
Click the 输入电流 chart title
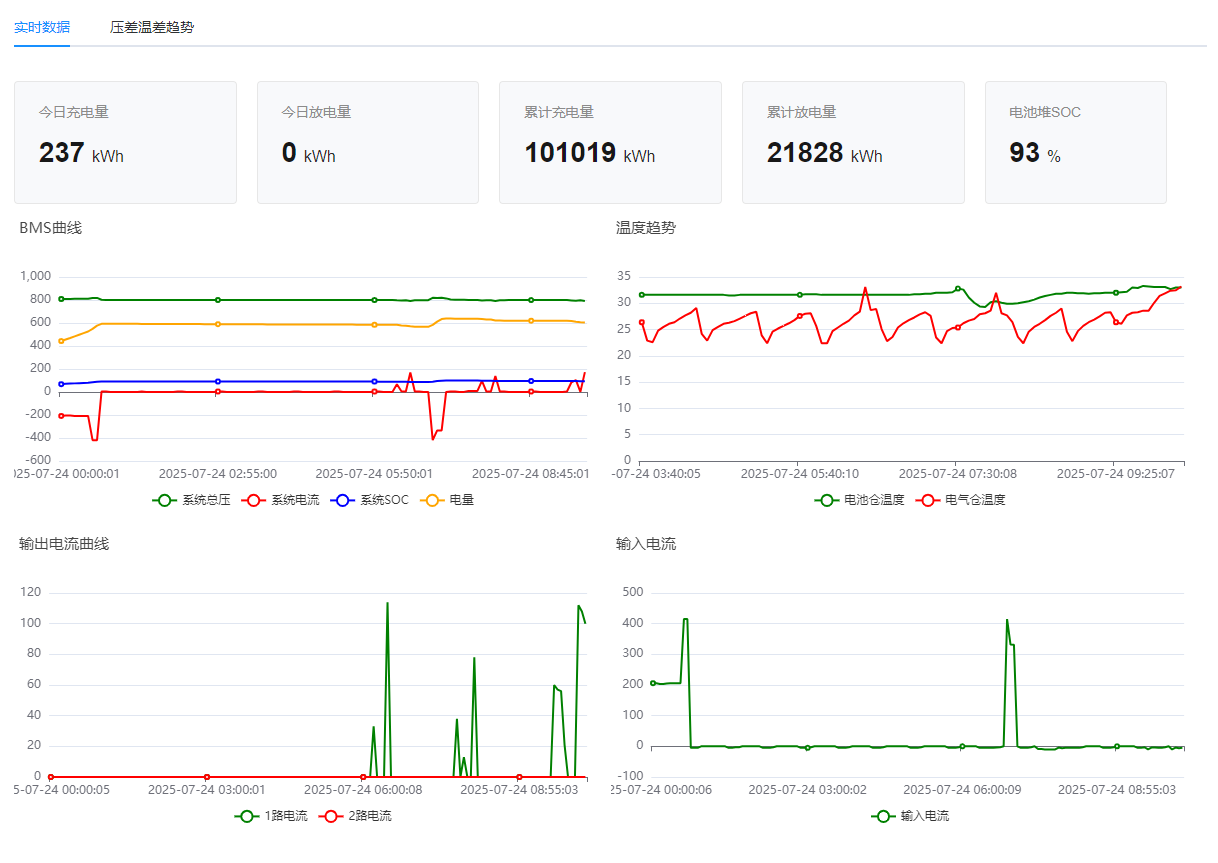point(646,544)
